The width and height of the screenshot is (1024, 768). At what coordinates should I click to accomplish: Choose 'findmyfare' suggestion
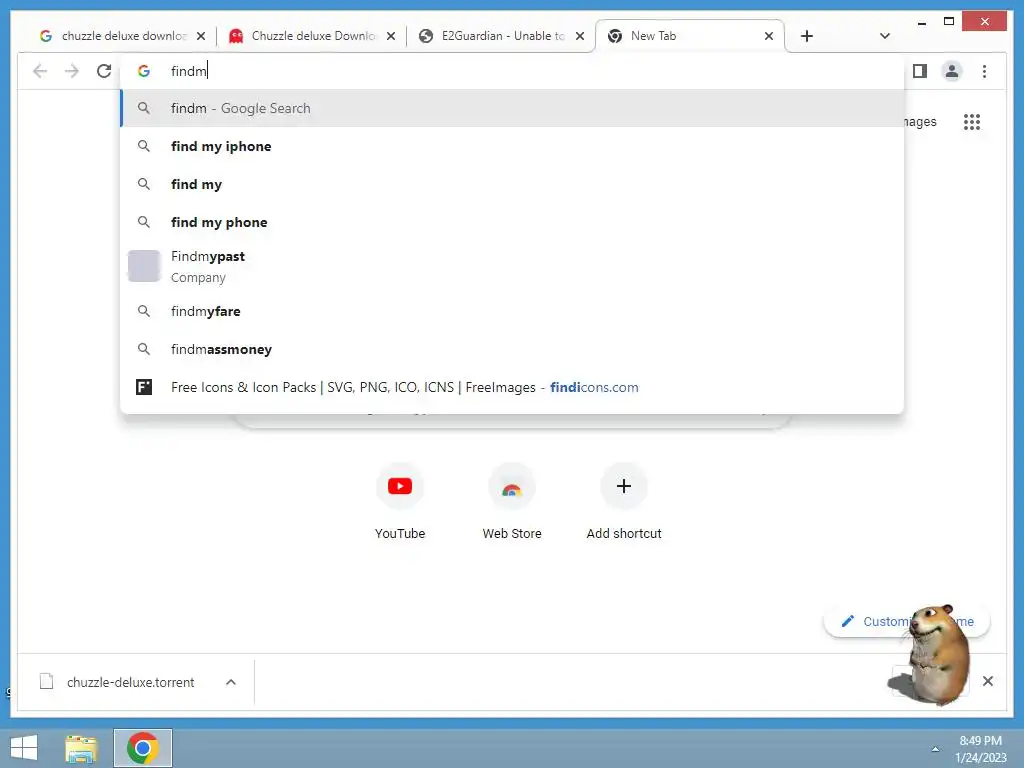click(513, 312)
